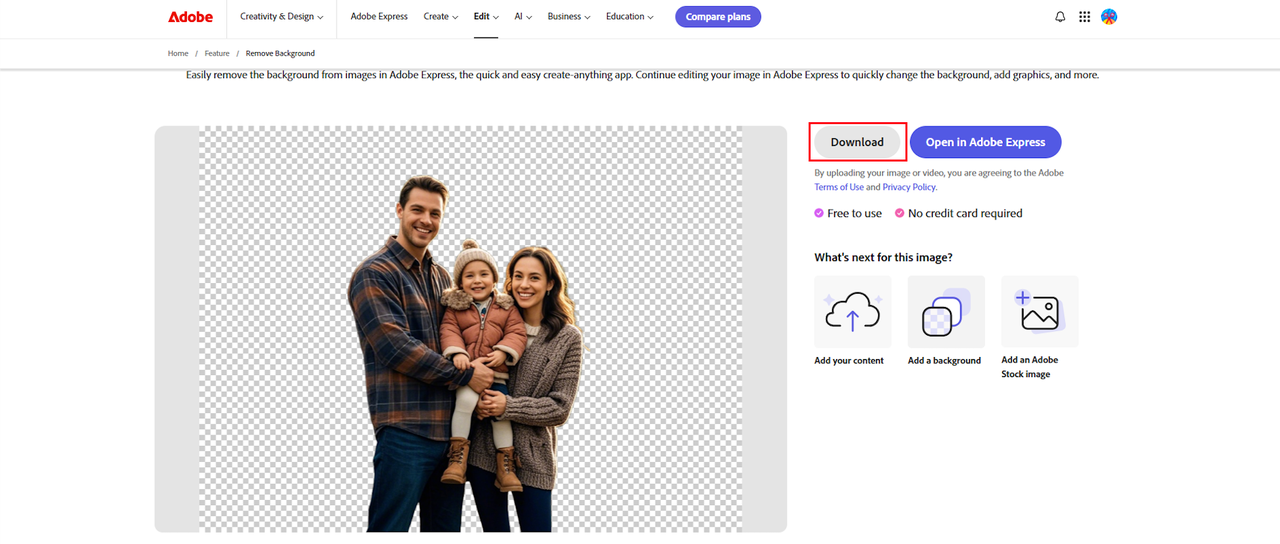Expand the Education menu
Viewport: 1280px width, 544px height.
(x=630, y=17)
